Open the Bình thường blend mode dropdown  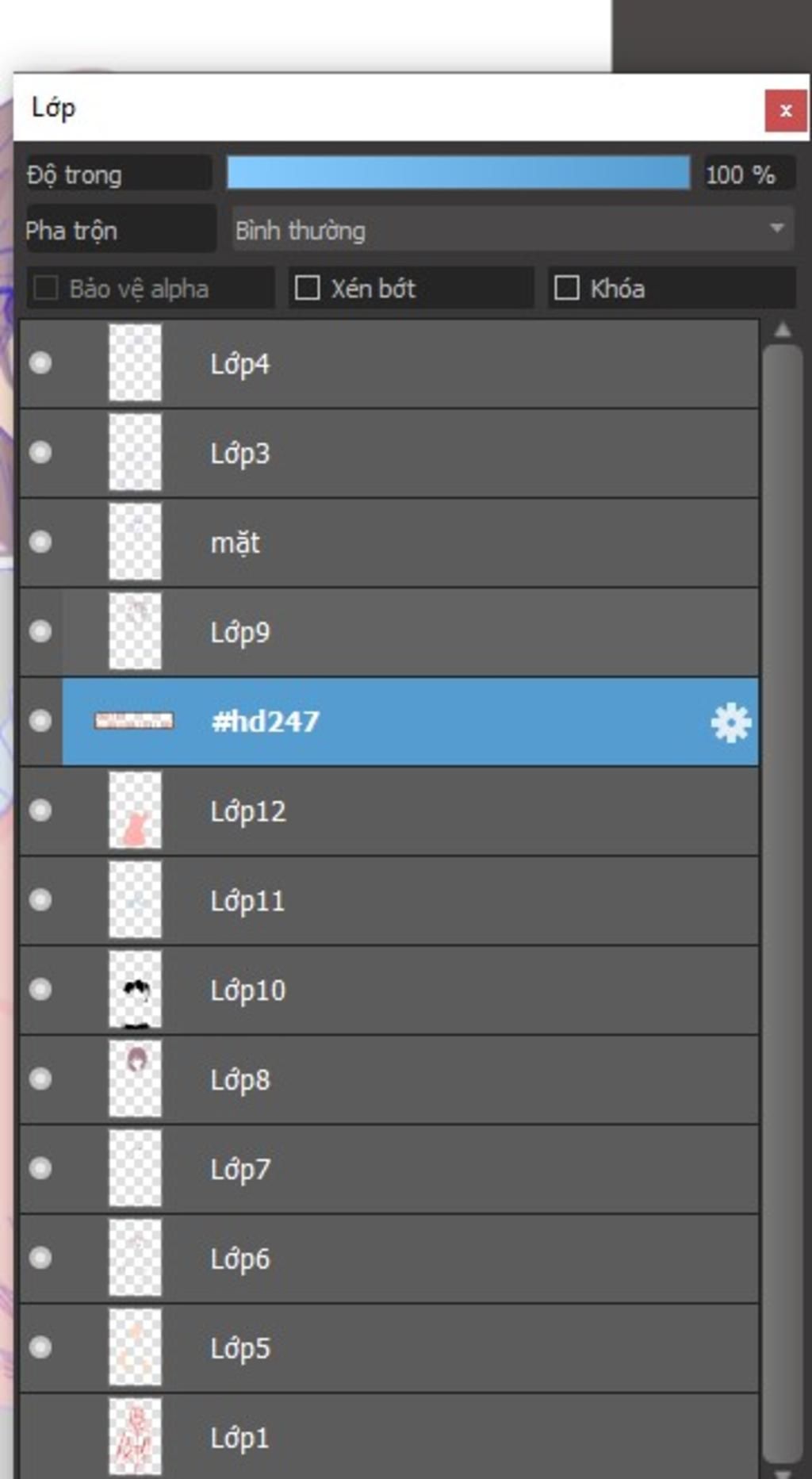[x=512, y=229]
